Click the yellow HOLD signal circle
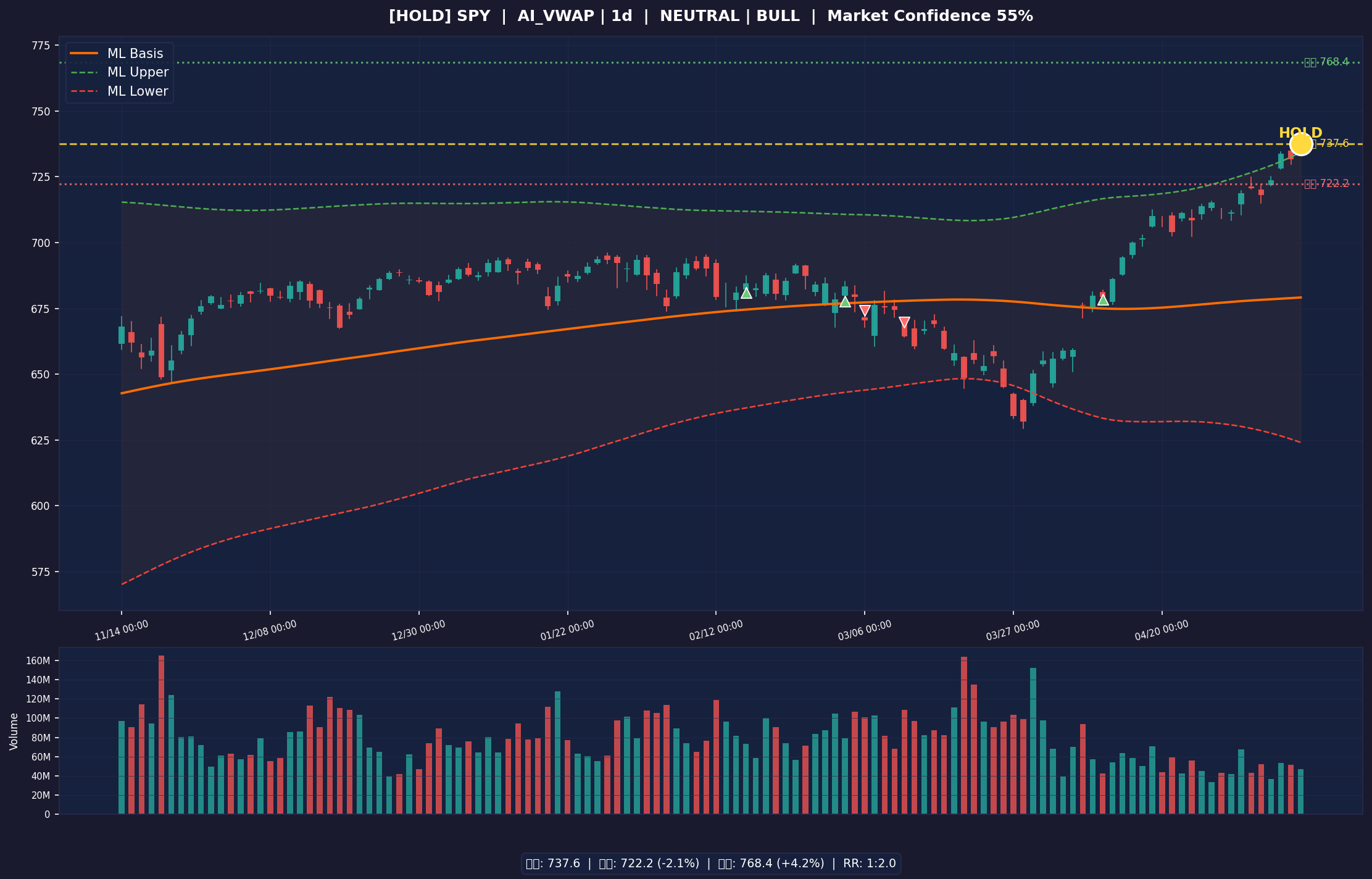This screenshot has height=879, width=1372. (1300, 144)
